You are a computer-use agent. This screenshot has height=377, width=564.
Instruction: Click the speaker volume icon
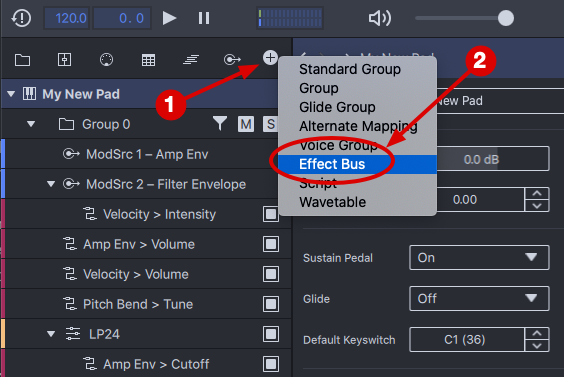tap(380, 18)
